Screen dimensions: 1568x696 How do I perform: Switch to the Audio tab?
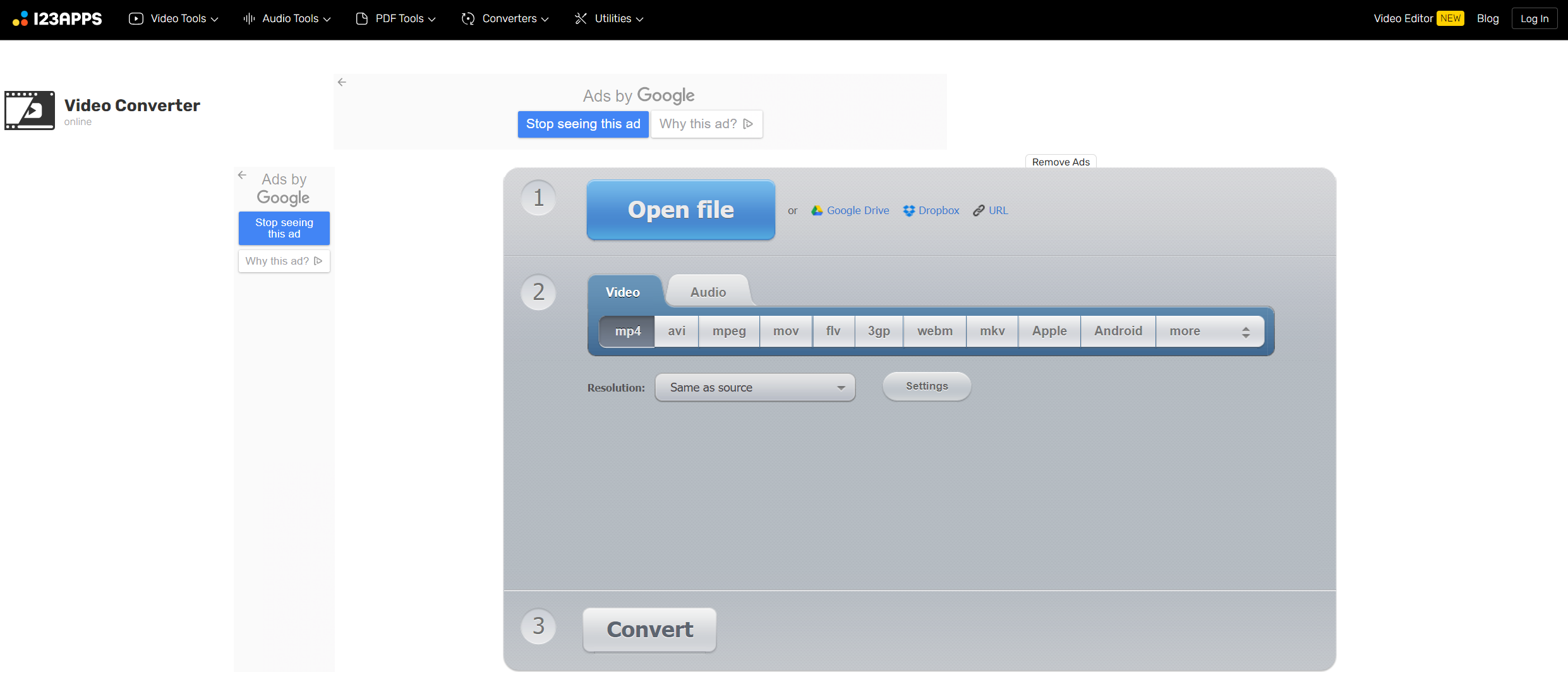click(708, 291)
